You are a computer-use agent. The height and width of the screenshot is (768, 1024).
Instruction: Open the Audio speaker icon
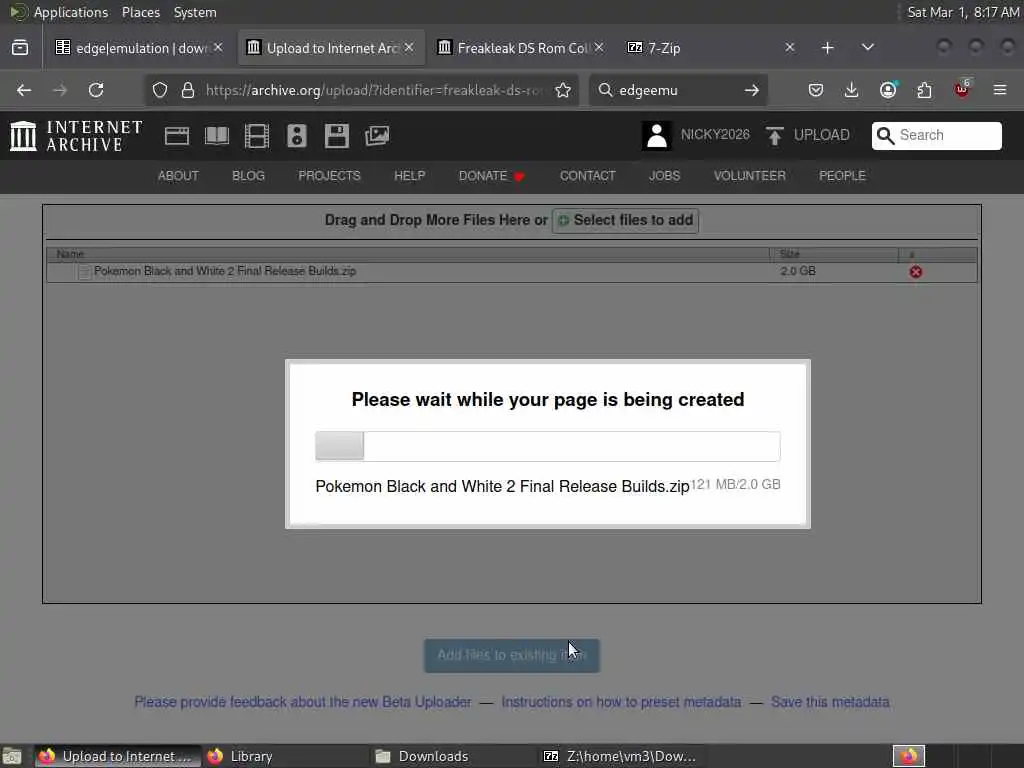coord(296,136)
